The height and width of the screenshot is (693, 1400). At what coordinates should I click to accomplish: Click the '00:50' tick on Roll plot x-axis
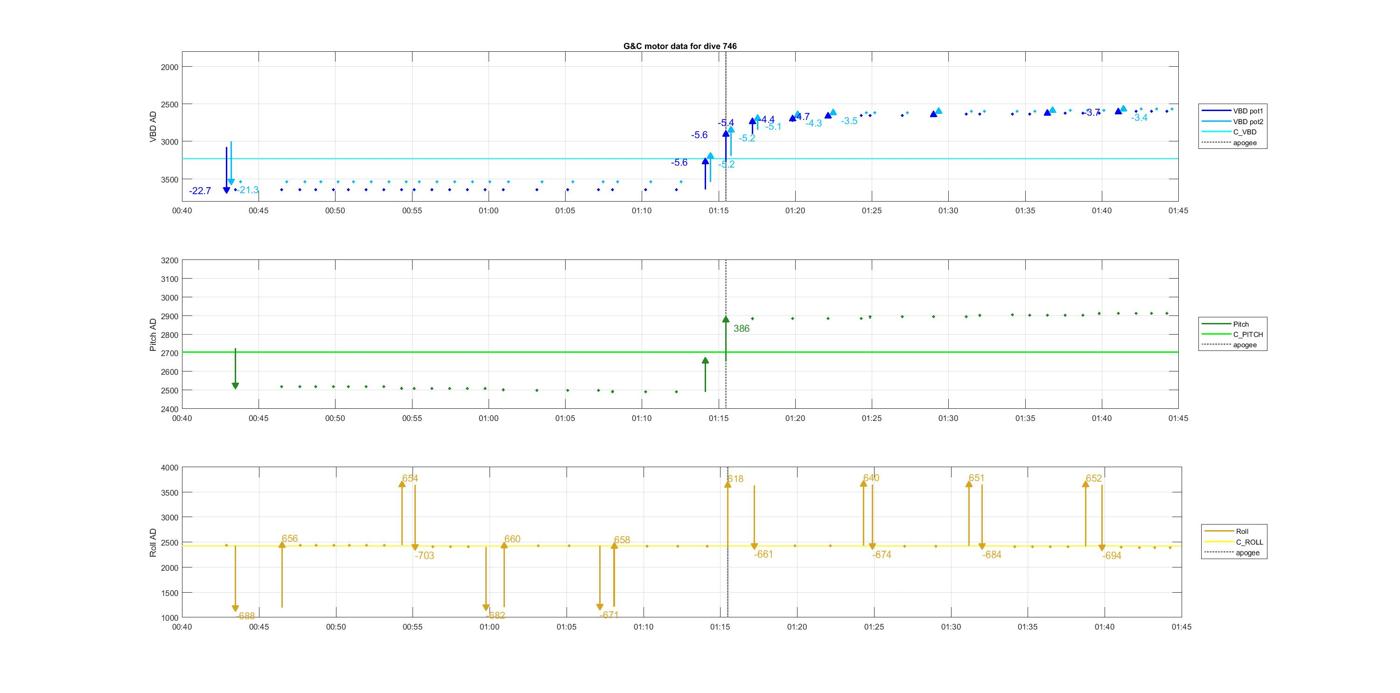click(335, 627)
